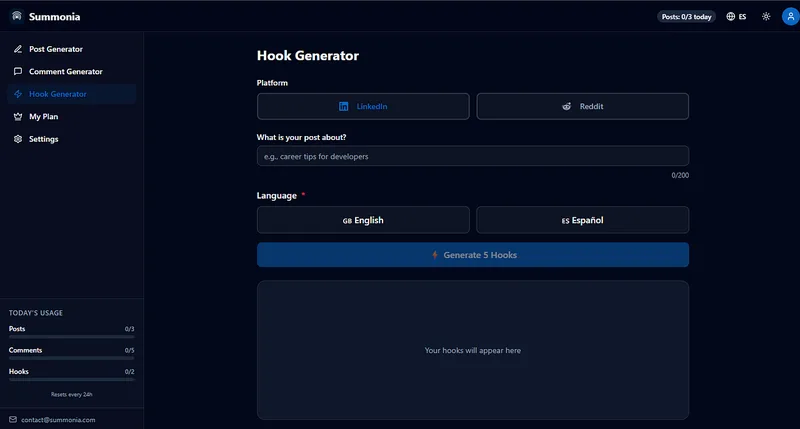Screen dimensions: 800x429
Task: Click the Comments 0/5 count
Action: tap(130, 350)
